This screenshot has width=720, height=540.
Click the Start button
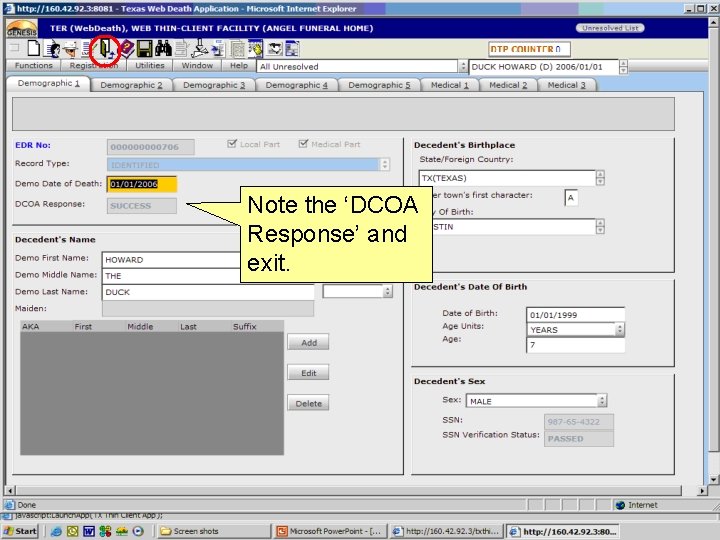(20, 531)
